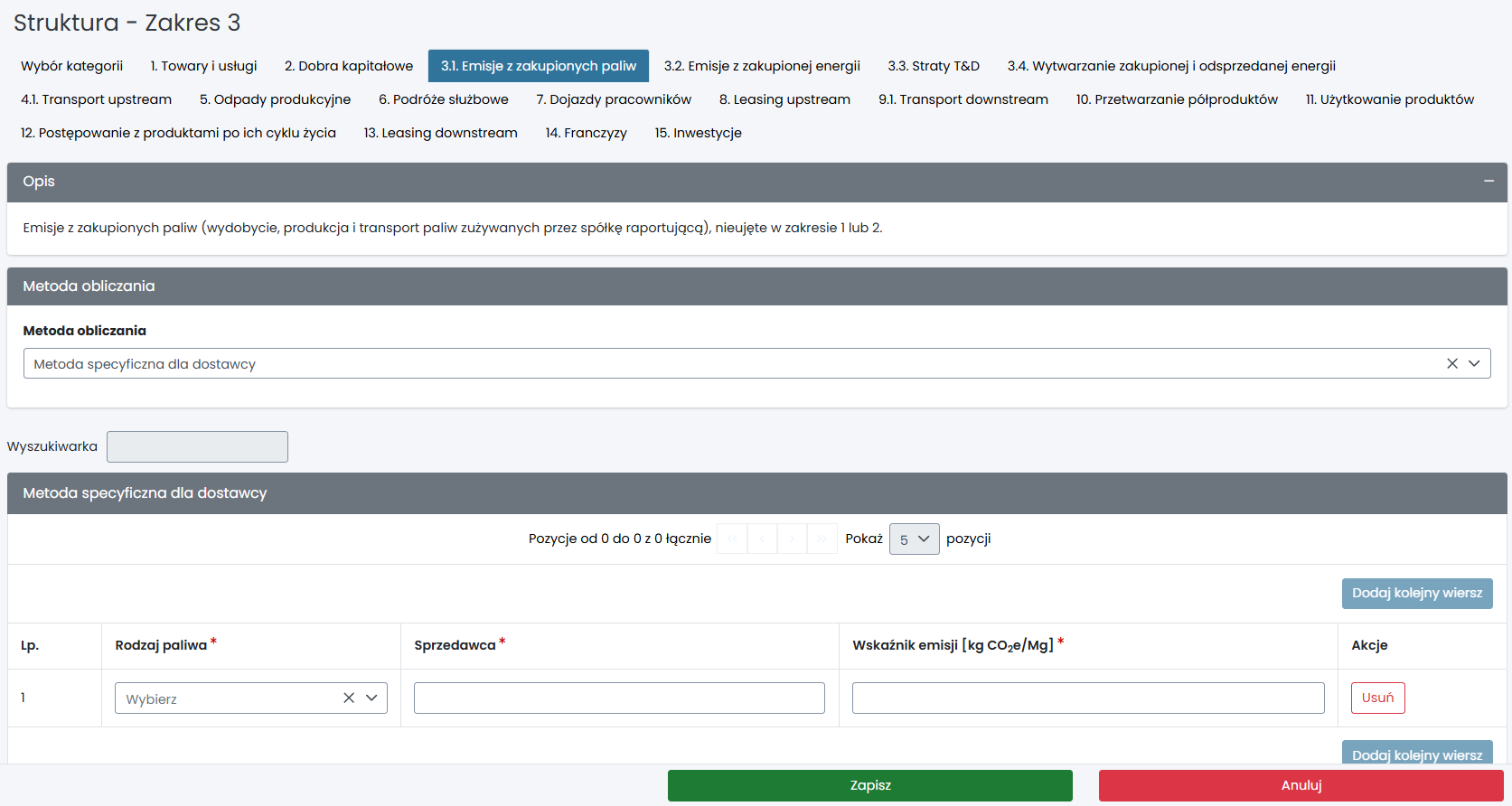
Task: Open the 3.3. Straty T&D tab
Action: (933, 66)
